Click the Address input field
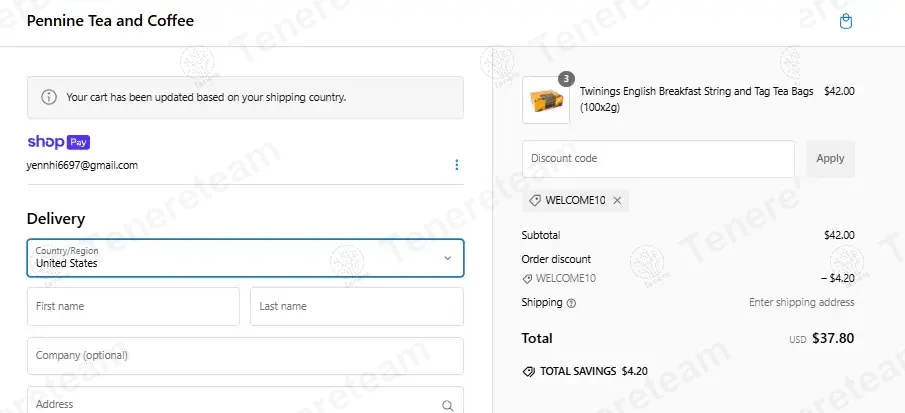This screenshot has height=413, width=905. [x=245, y=400]
